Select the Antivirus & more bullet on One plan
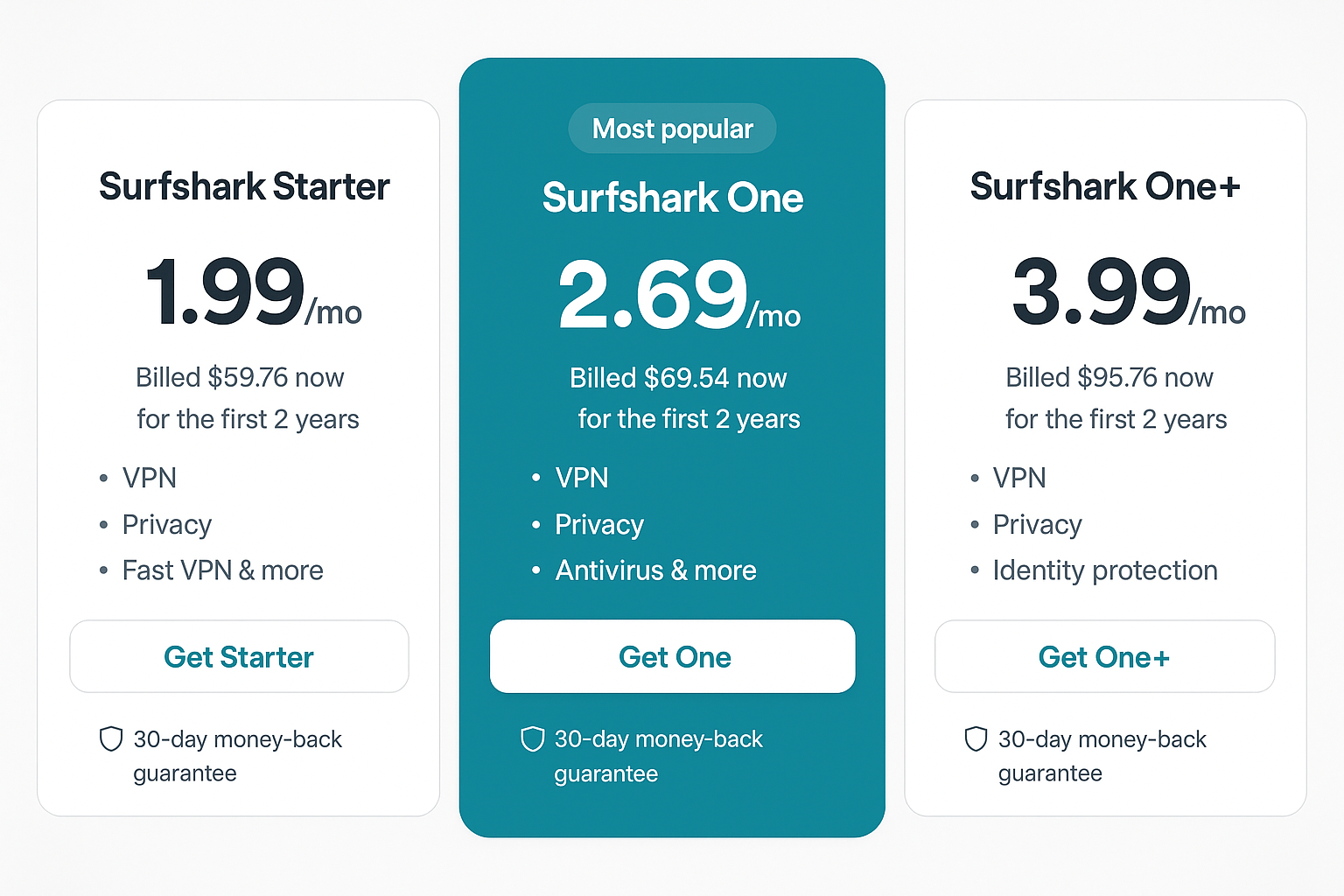This screenshot has width=1344, height=896. click(655, 570)
